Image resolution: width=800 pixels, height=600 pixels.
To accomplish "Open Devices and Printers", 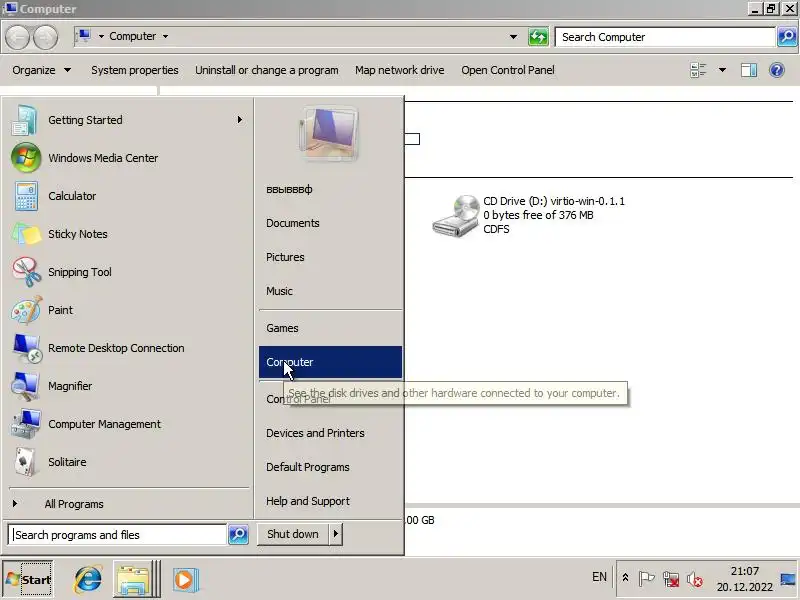I will pos(330,433).
